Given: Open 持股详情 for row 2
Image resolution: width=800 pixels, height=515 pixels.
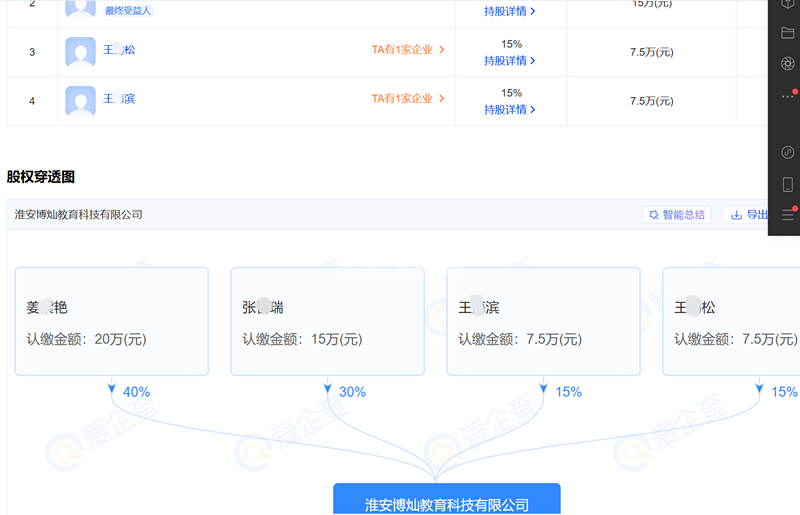Looking at the screenshot, I should click(x=509, y=11).
